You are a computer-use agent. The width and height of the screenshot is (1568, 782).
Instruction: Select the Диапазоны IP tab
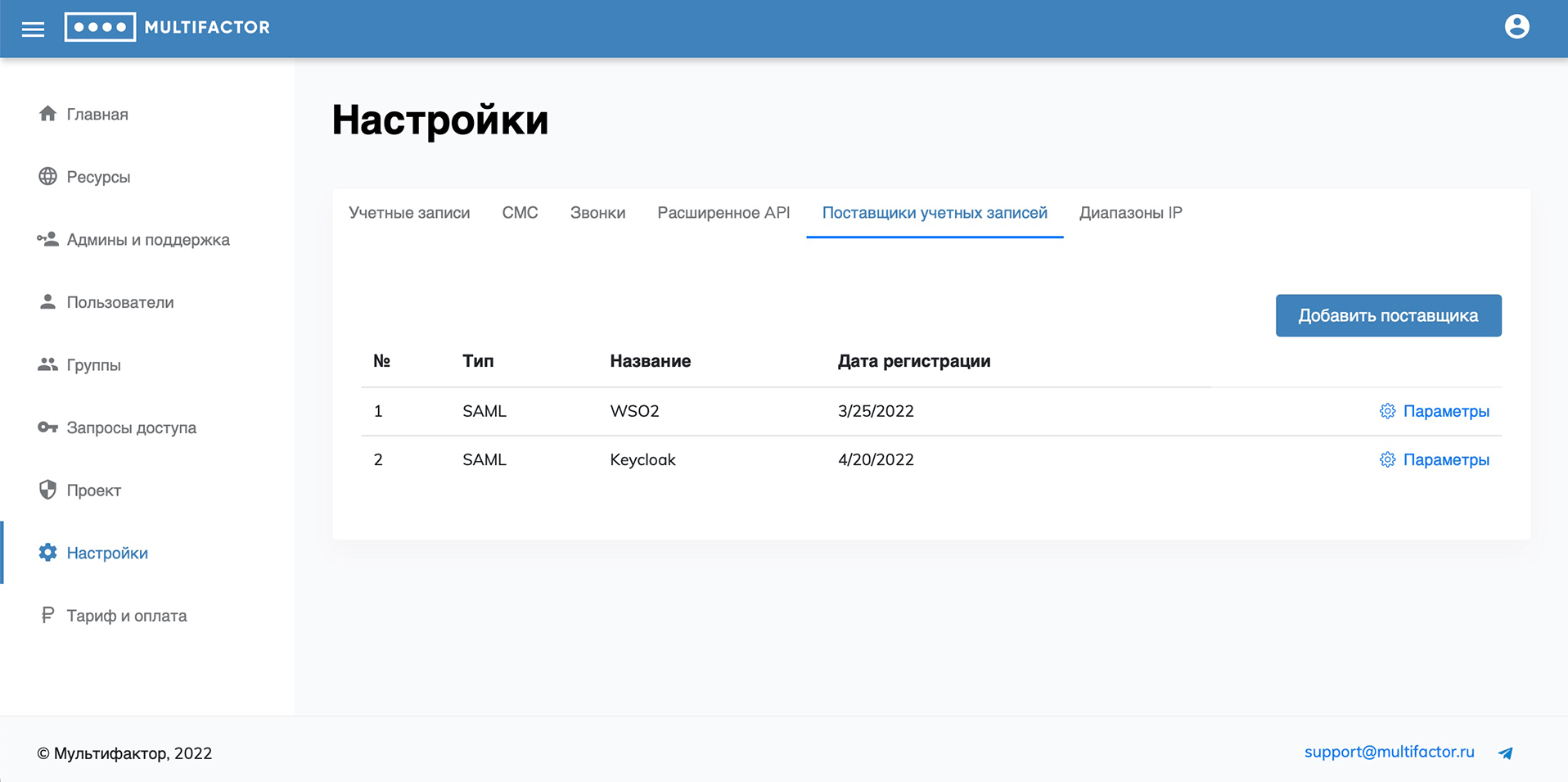click(1130, 213)
